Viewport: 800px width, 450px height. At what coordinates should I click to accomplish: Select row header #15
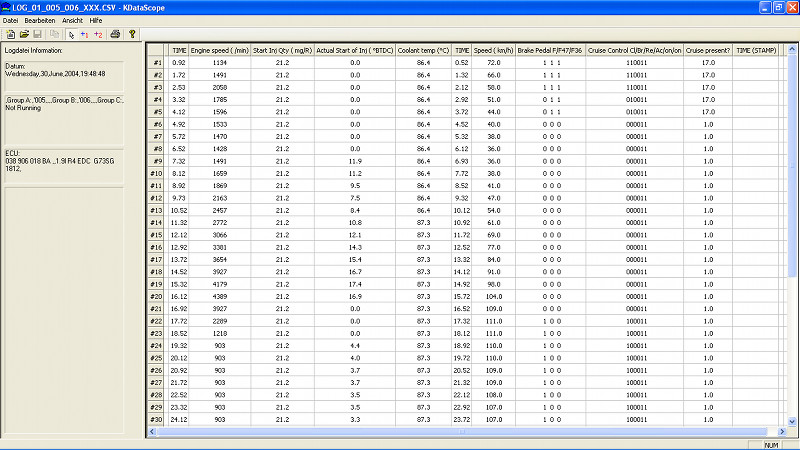(156, 235)
